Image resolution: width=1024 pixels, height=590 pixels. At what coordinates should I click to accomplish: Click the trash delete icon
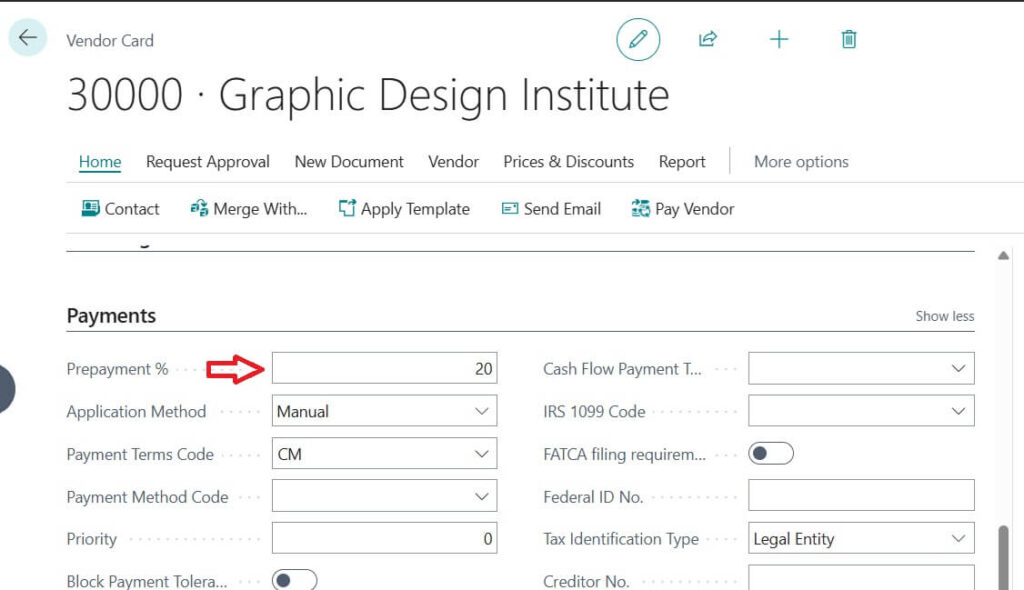(848, 40)
